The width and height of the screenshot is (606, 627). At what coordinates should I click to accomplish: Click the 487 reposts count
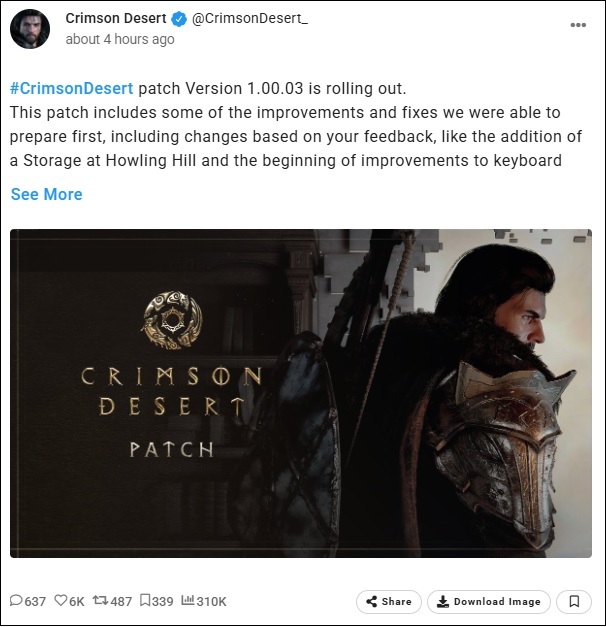pyautogui.click(x=121, y=601)
